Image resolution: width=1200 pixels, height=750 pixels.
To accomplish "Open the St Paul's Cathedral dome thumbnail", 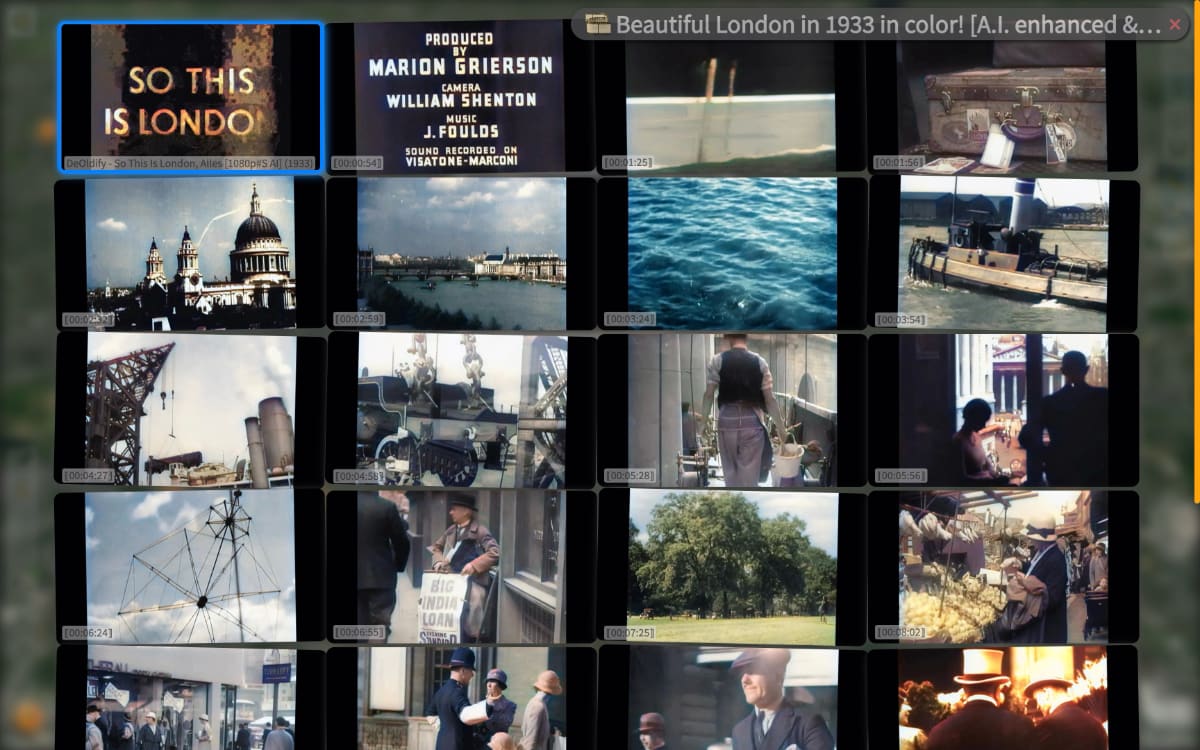I will pos(190,253).
